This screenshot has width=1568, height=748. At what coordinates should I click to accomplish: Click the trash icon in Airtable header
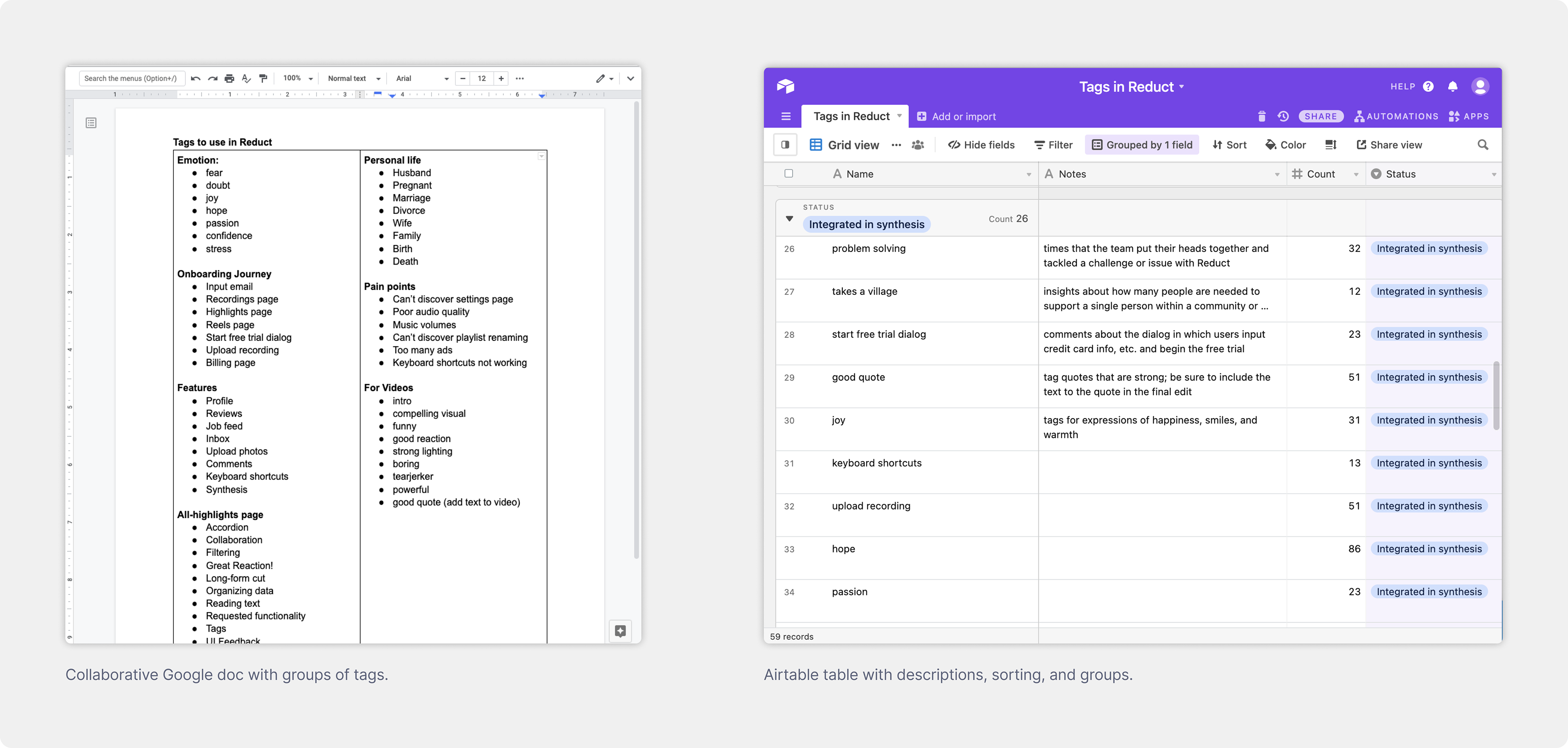coord(1262,116)
